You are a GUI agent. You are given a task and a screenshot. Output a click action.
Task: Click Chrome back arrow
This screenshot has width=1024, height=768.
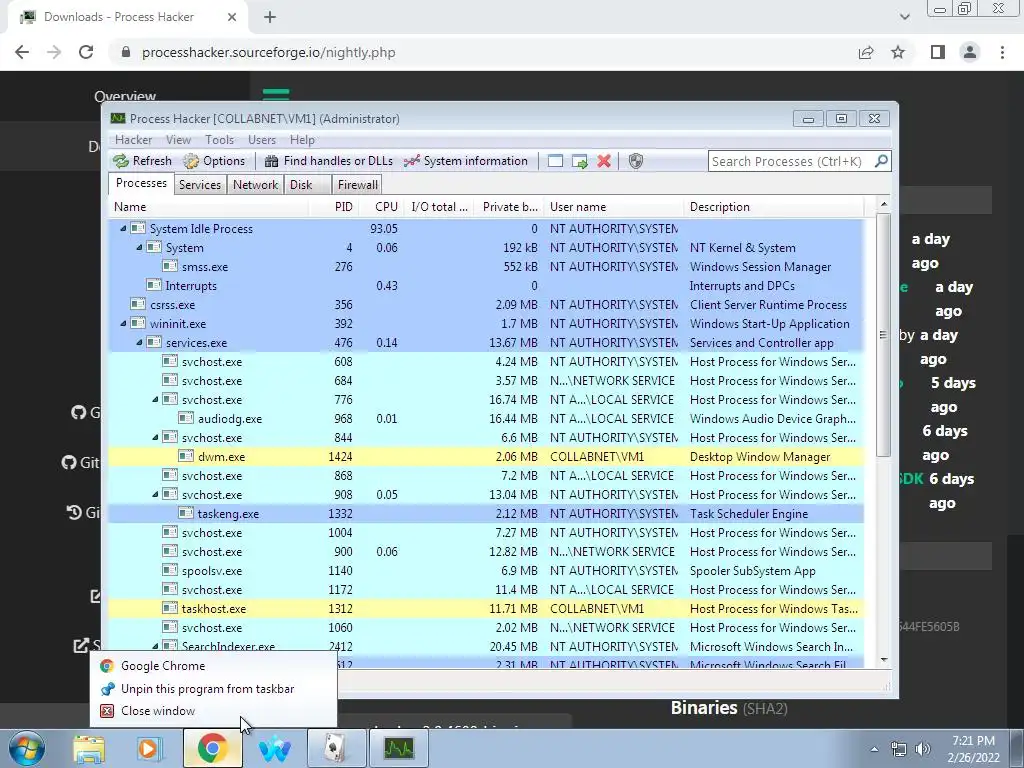[22, 52]
